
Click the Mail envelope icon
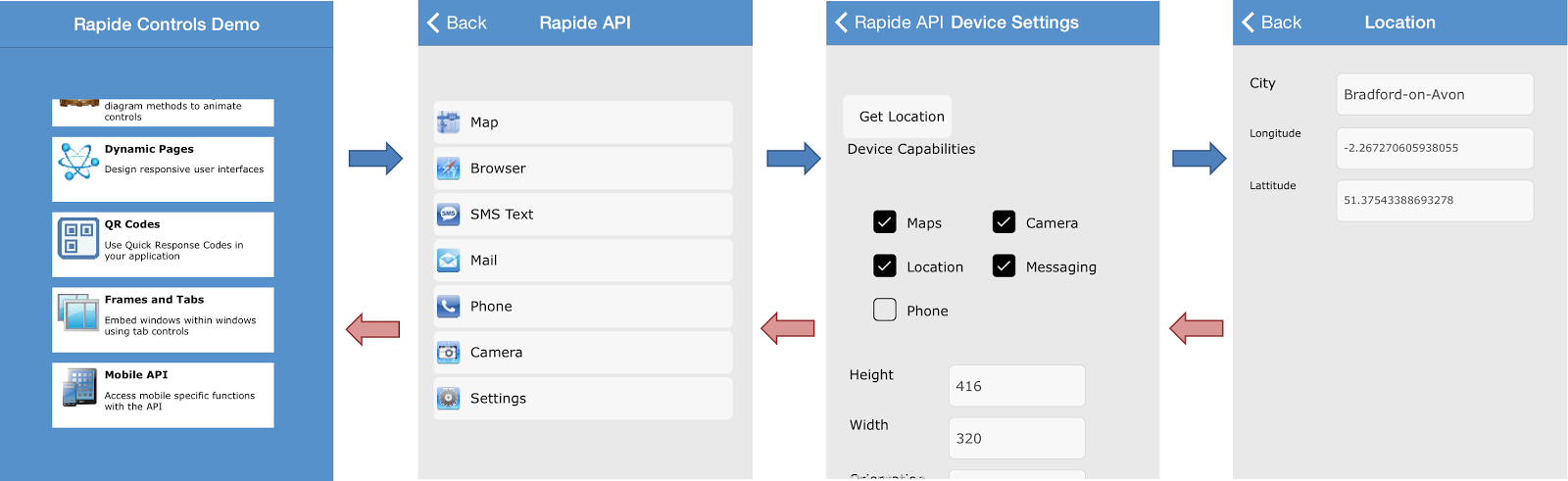(x=449, y=261)
